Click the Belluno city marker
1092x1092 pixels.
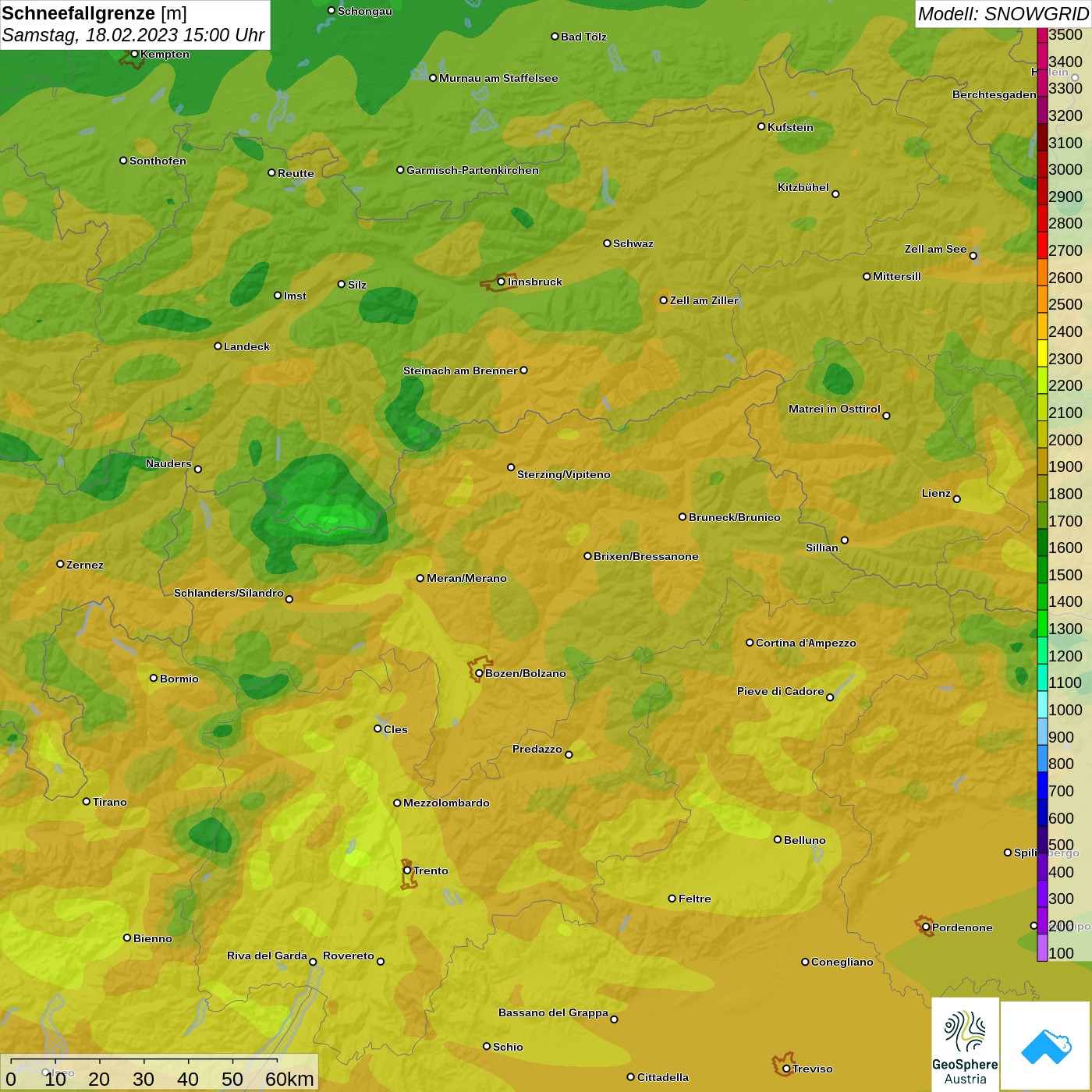[x=778, y=839]
